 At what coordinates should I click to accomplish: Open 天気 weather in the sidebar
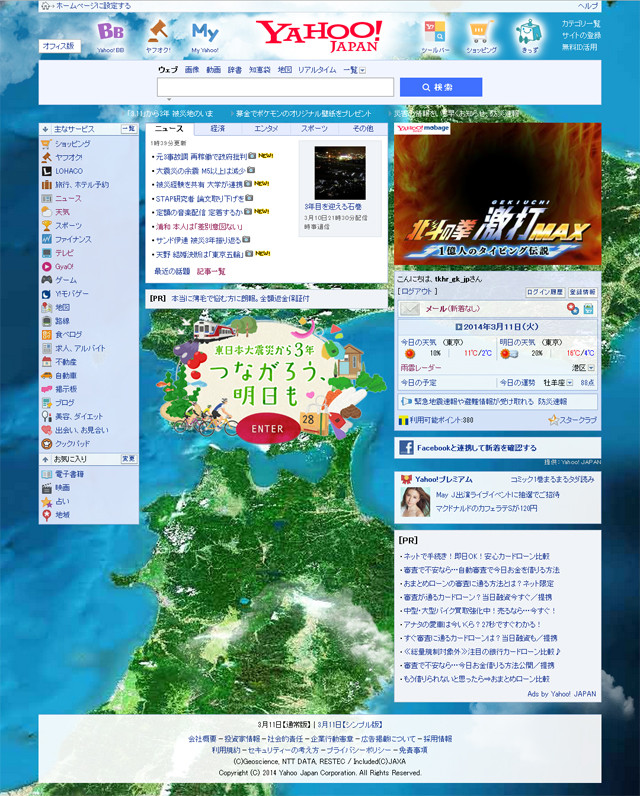62,212
